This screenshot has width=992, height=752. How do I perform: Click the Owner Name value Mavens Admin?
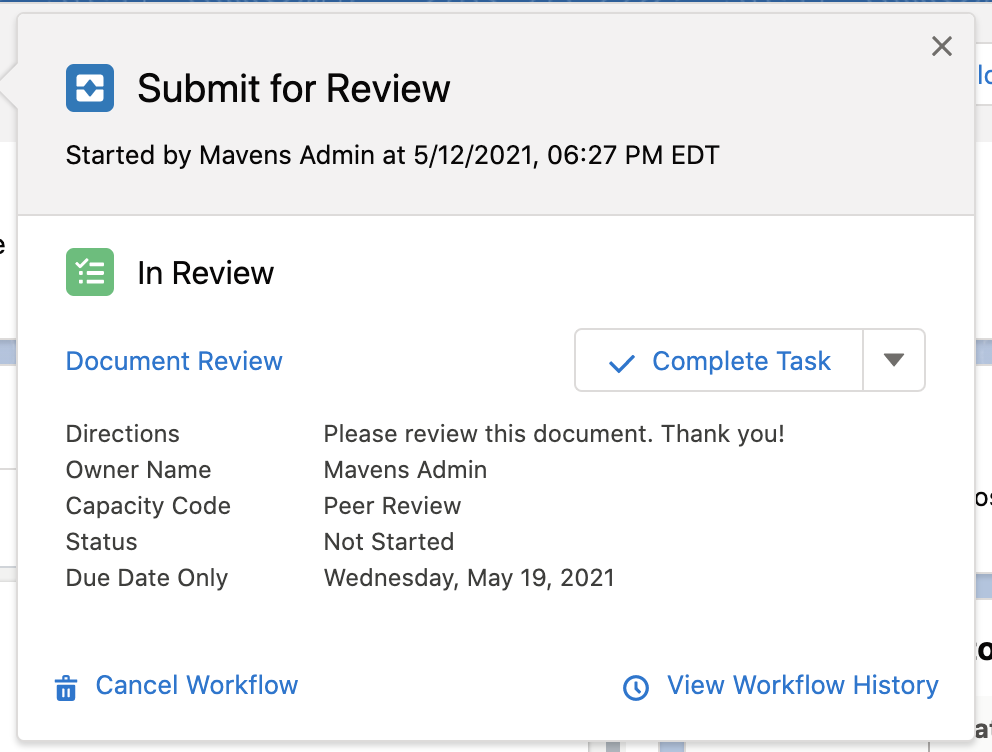405,470
